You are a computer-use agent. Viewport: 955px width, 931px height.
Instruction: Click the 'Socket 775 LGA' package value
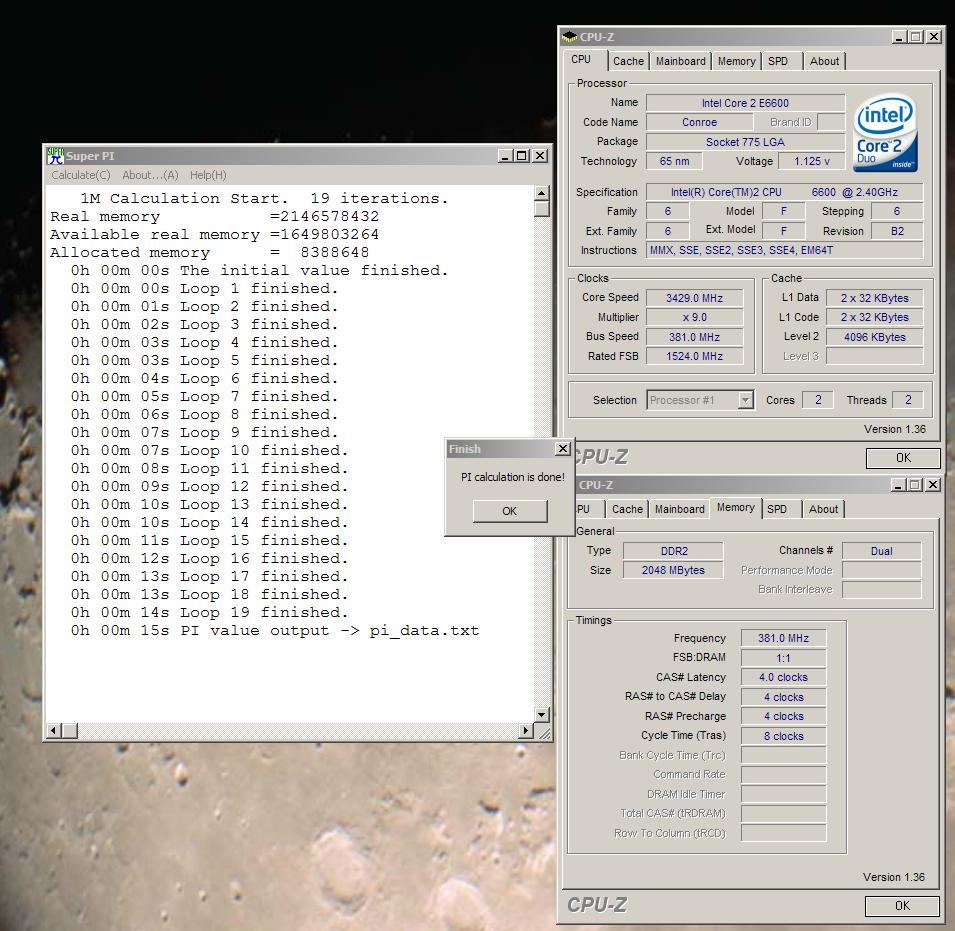pos(745,142)
